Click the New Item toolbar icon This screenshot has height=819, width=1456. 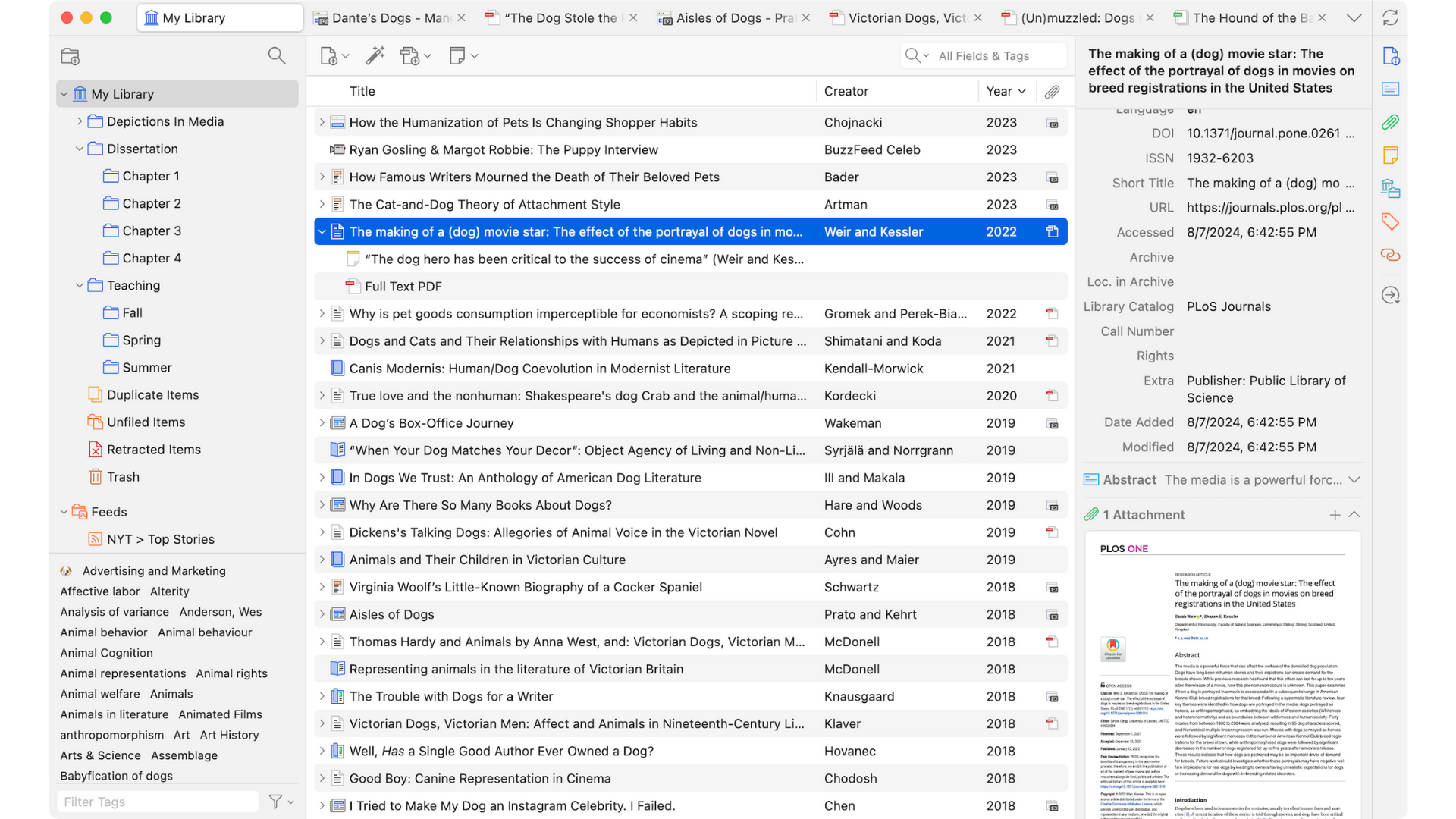click(x=329, y=56)
